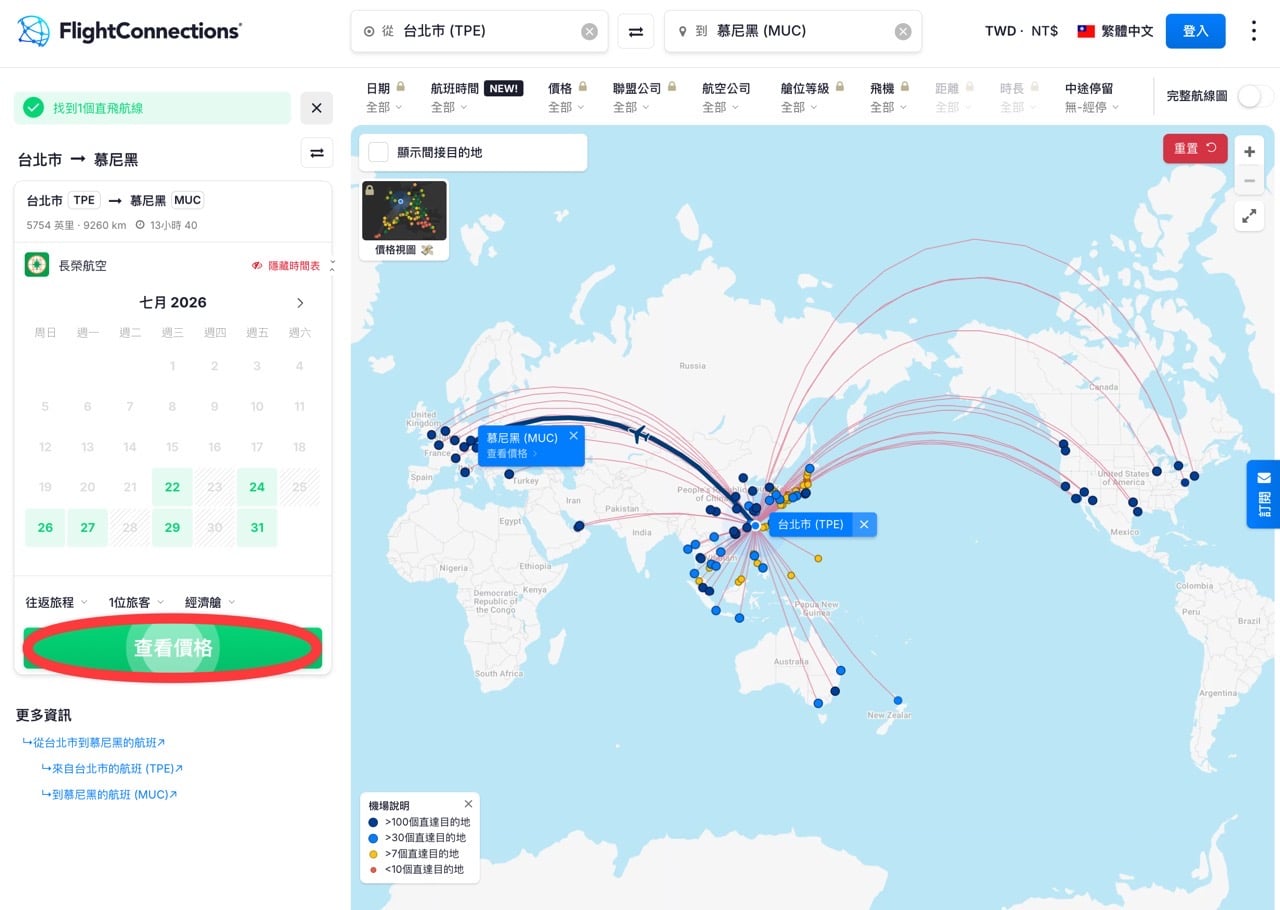
Task: Zoom out on the map
Action: (1249, 181)
